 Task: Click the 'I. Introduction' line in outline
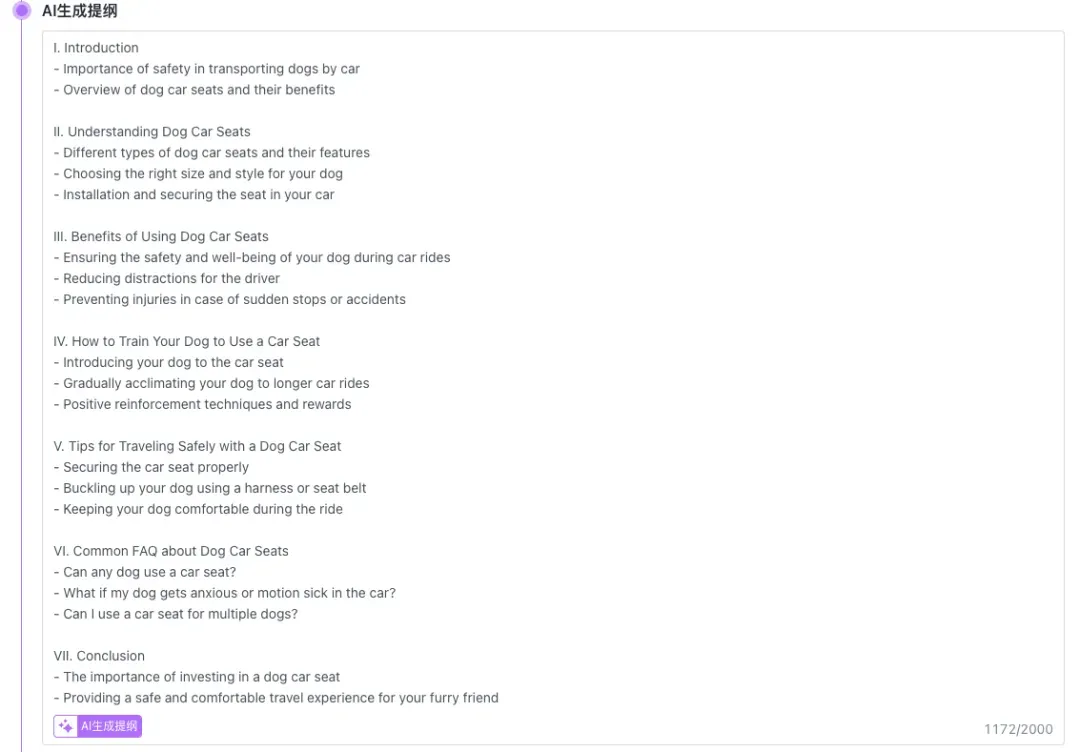(x=96, y=48)
